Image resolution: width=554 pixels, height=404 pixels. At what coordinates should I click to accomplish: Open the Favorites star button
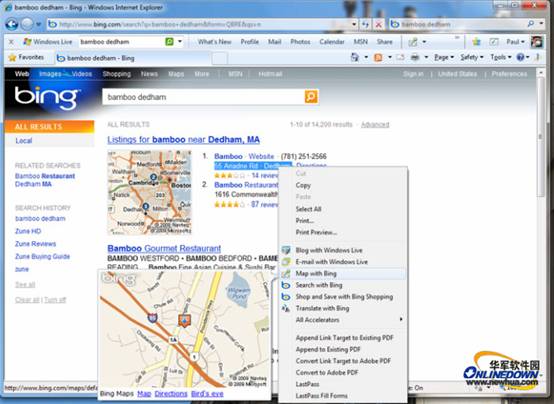click(x=26, y=57)
